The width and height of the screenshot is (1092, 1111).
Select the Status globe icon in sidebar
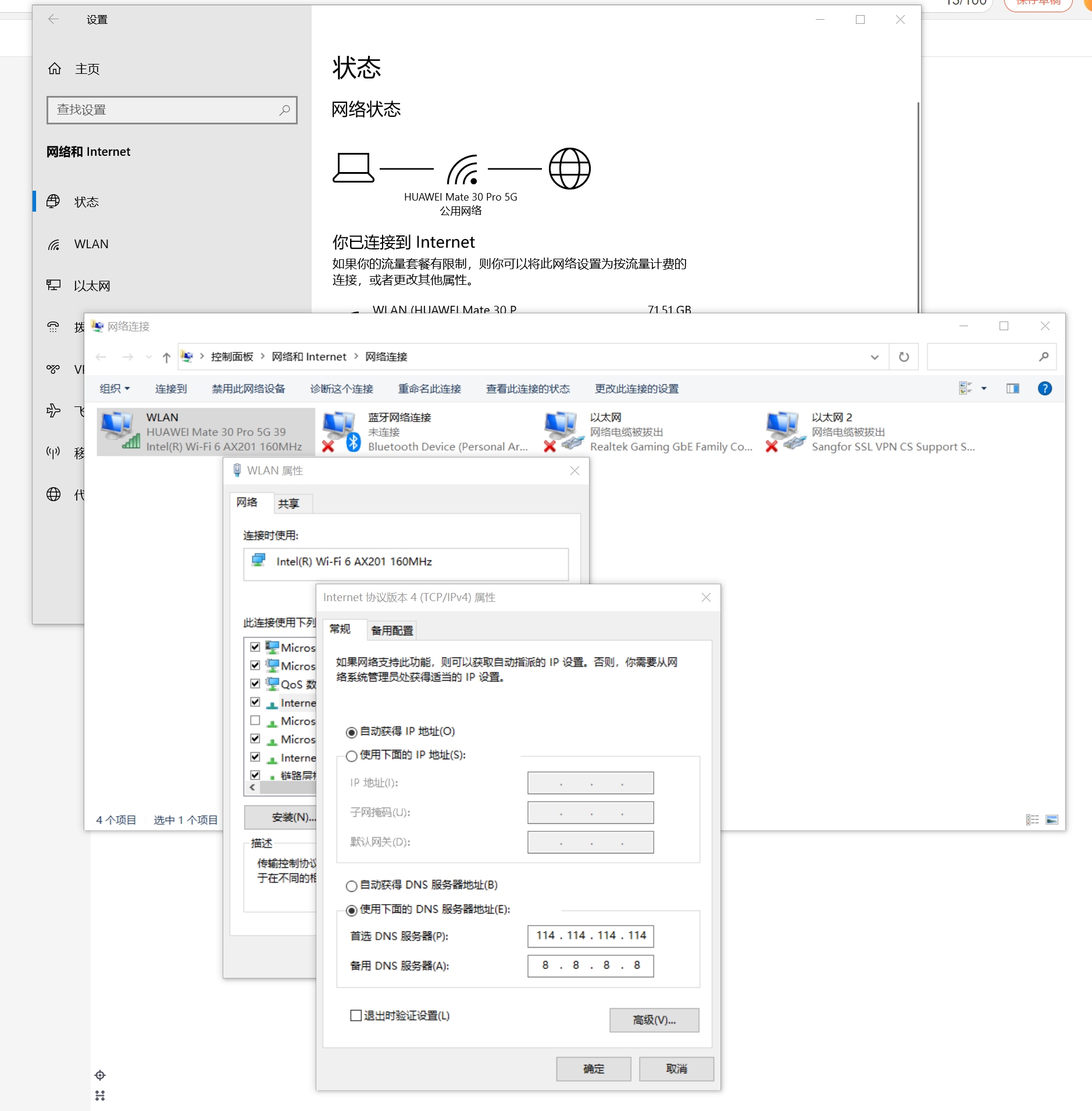pyautogui.click(x=53, y=202)
